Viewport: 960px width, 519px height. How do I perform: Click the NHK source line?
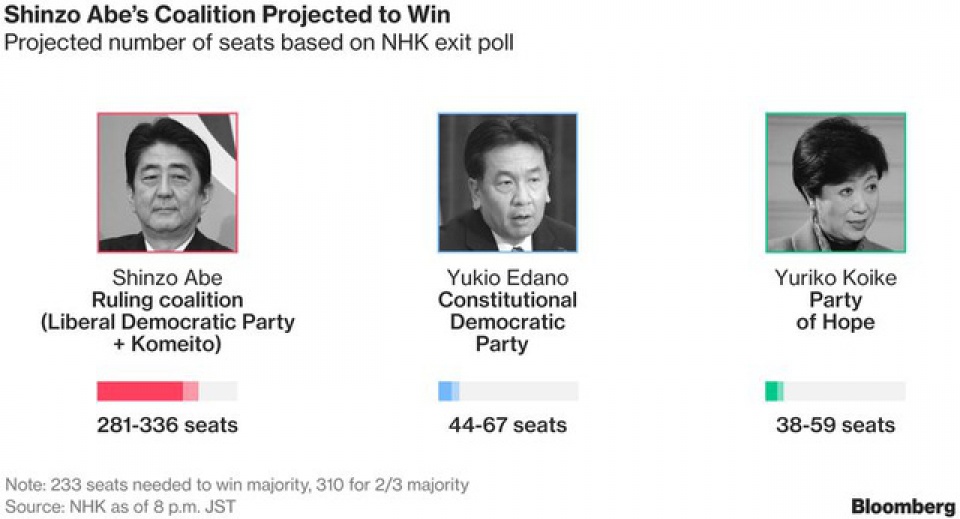pos(121,507)
